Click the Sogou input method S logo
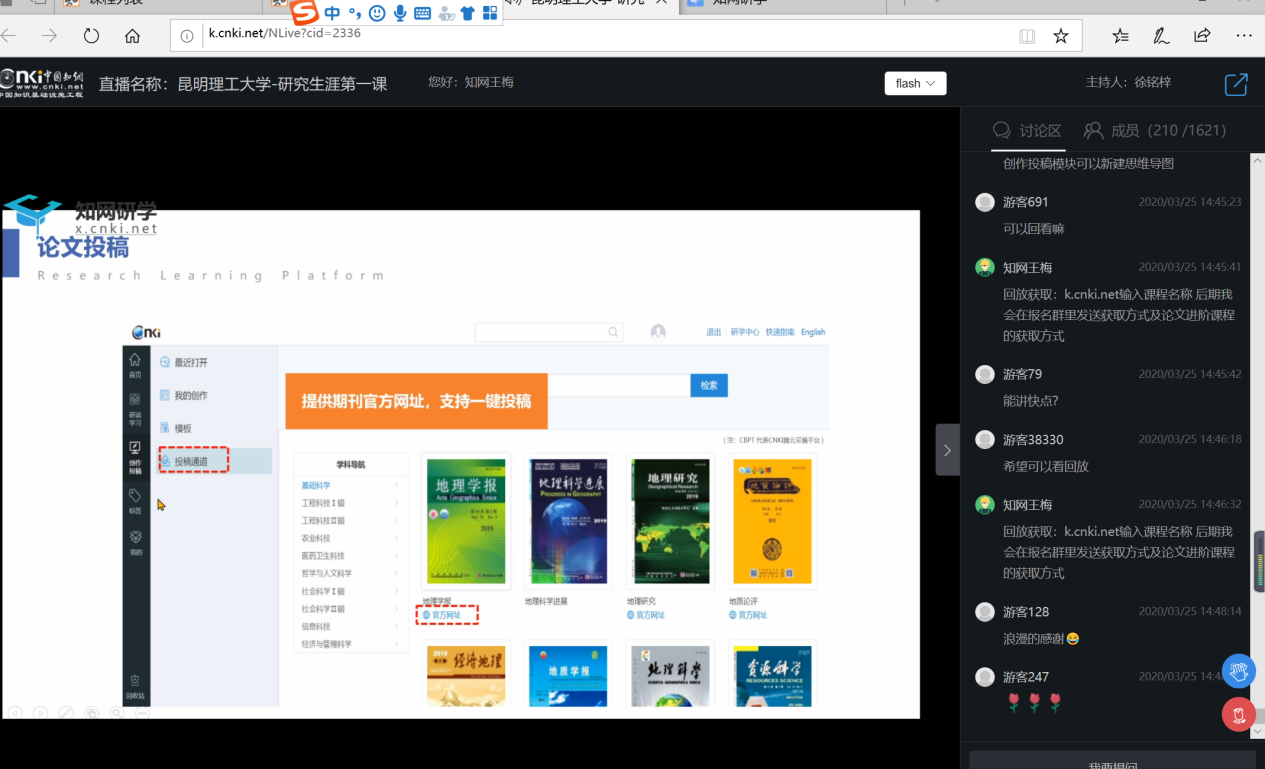Viewport: 1265px width, 769px height. tap(305, 12)
